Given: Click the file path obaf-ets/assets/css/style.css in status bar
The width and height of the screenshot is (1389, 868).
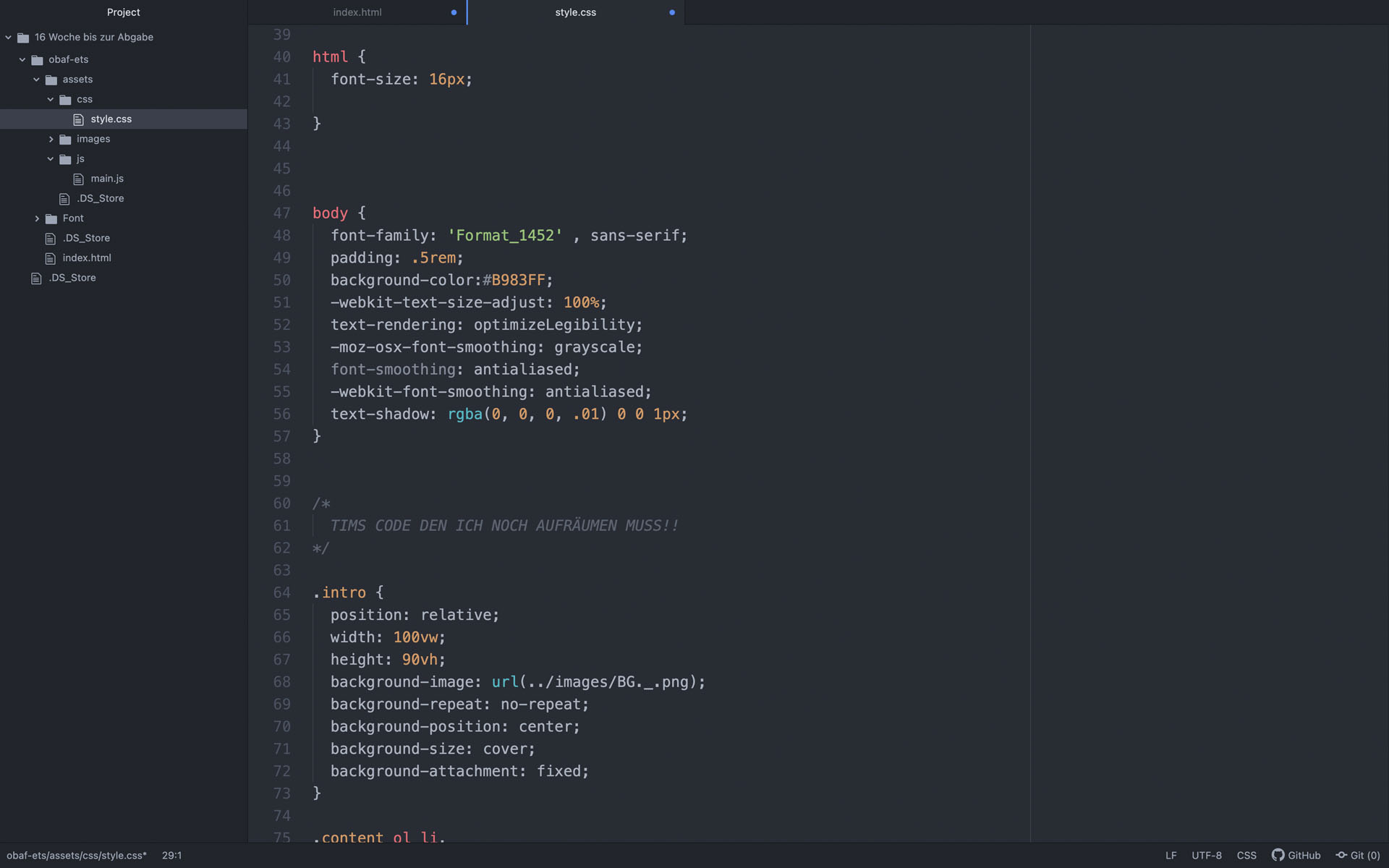Looking at the screenshot, I should pyautogui.click(x=77, y=855).
